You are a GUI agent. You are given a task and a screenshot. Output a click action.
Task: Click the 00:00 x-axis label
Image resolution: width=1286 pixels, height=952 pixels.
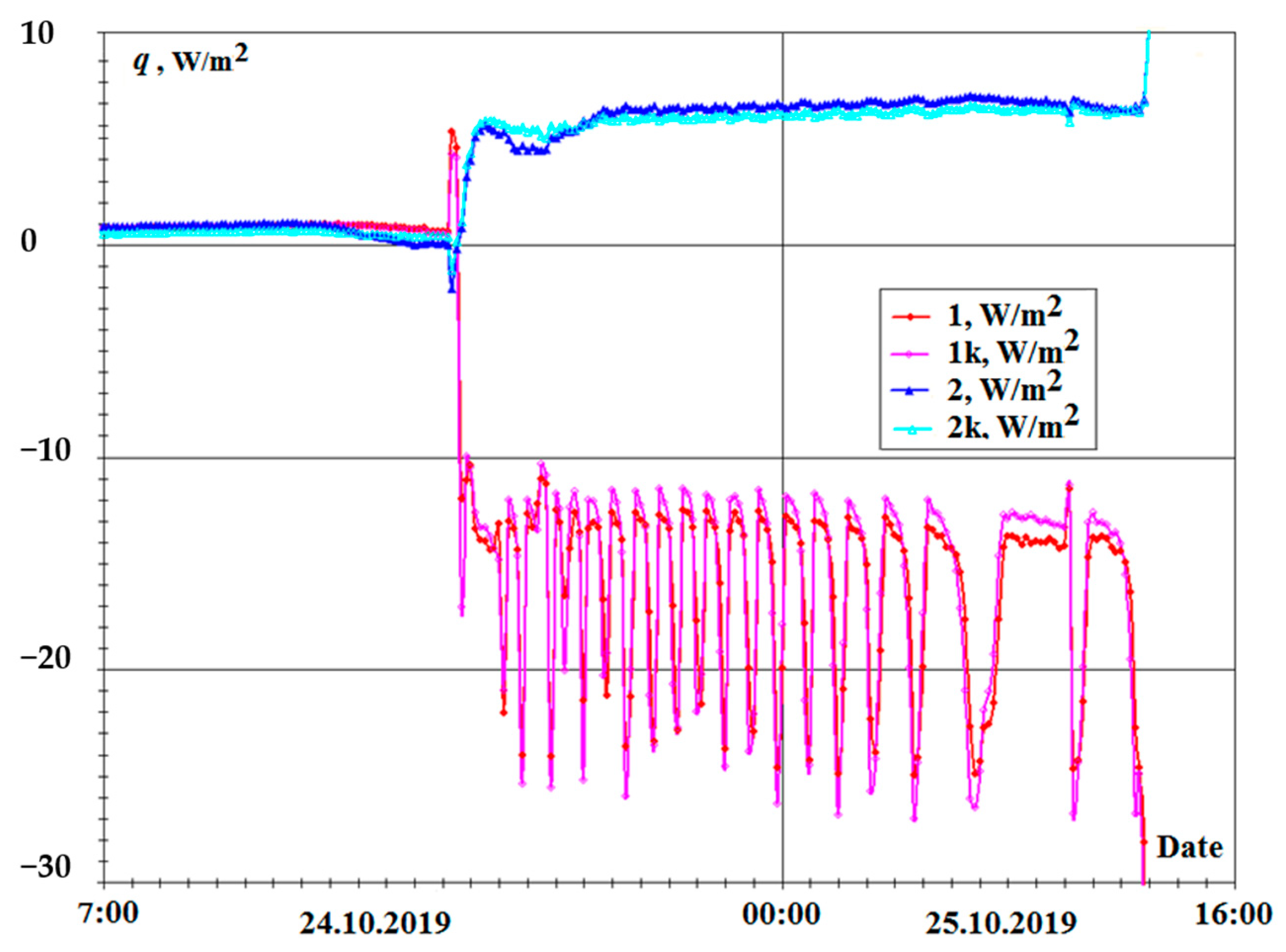pos(782,914)
